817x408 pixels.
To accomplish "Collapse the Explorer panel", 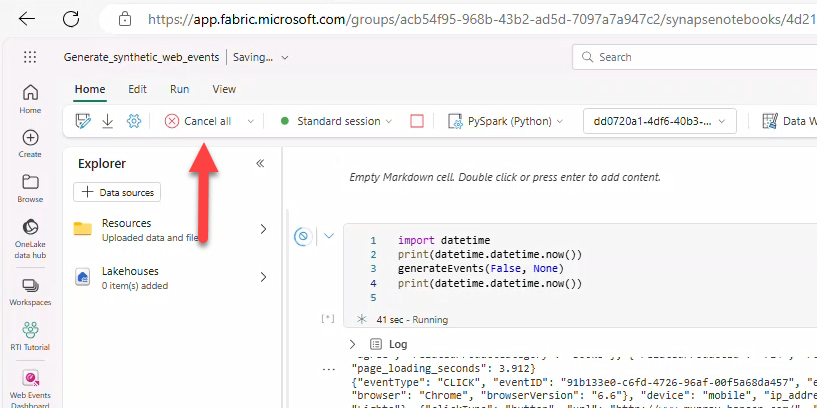I will (260, 163).
